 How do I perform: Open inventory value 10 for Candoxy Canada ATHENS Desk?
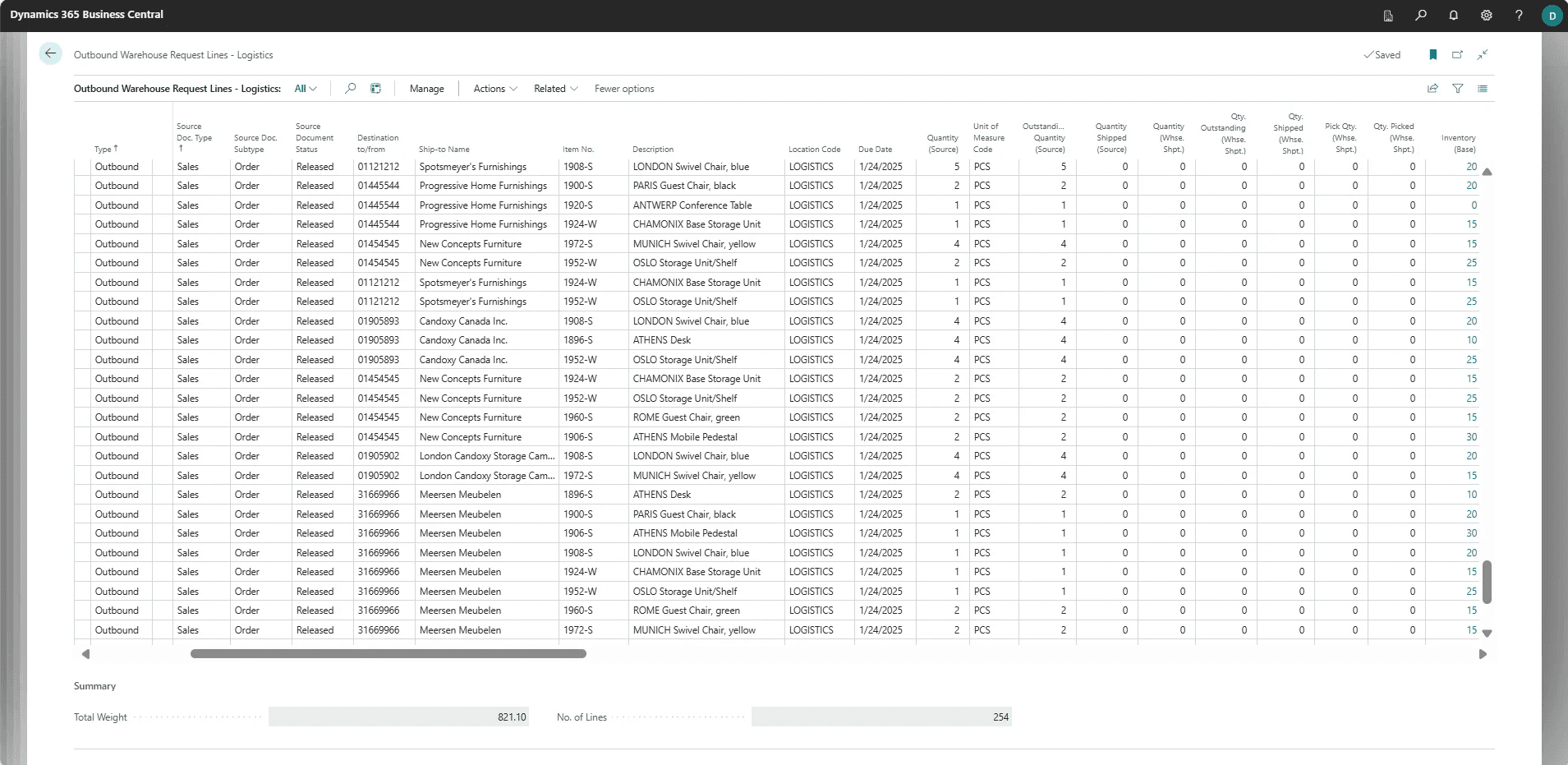point(1471,340)
